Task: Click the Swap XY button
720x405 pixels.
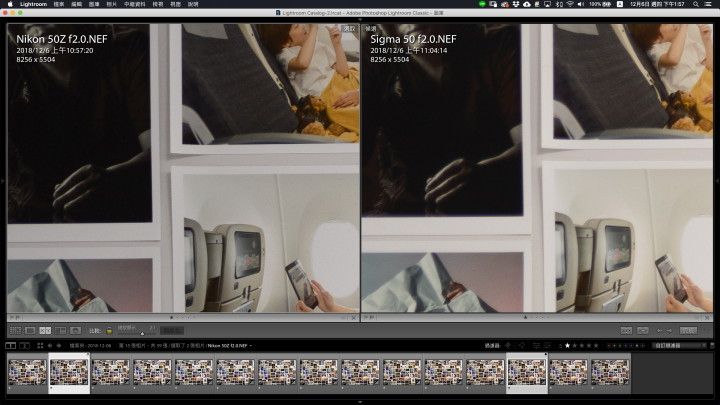Action: click(626, 331)
